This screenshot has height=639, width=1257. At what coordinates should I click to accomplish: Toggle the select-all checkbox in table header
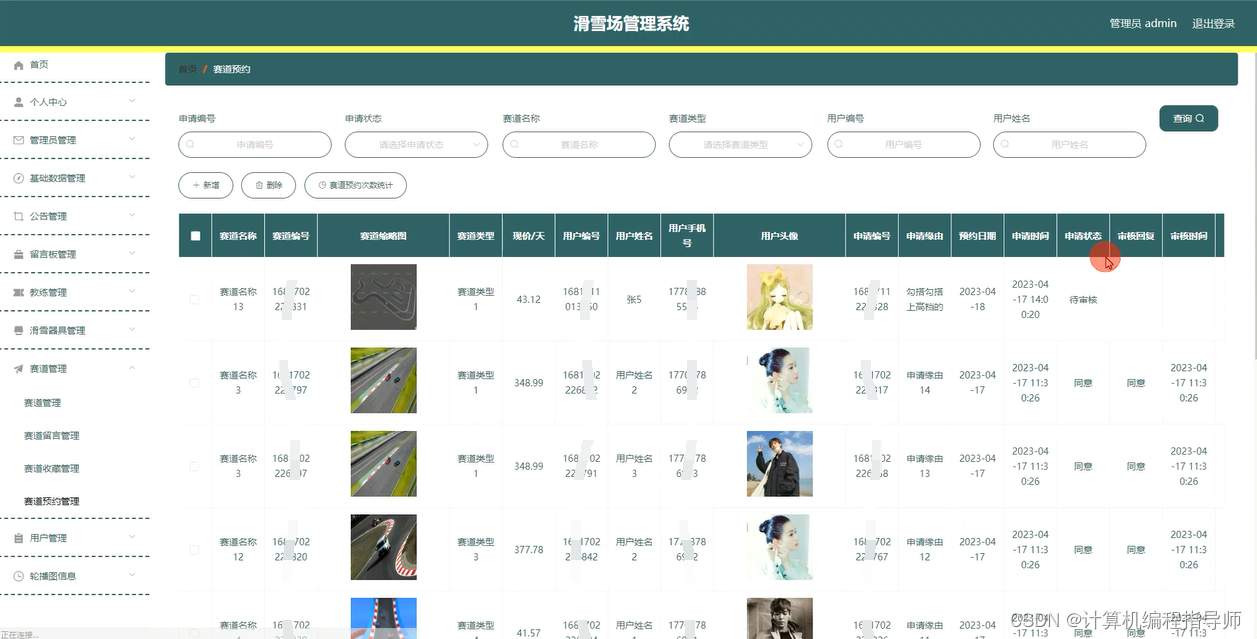click(x=195, y=237)
